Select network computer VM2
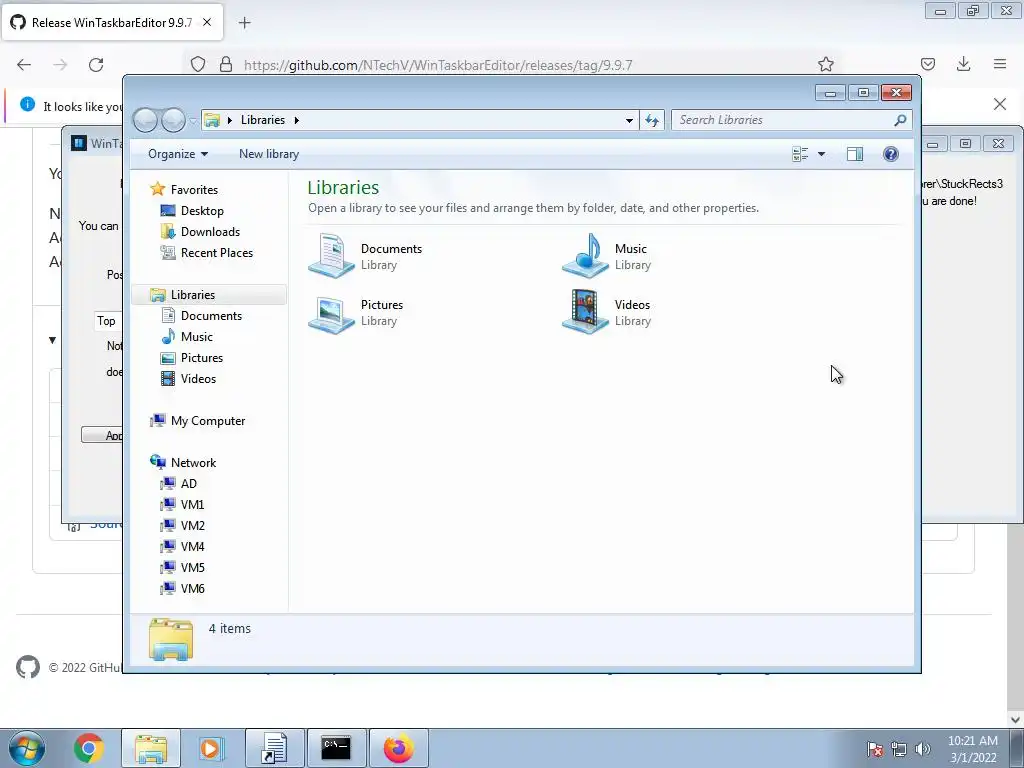The height and width of the screenshot is (768, 1024). 193,525
